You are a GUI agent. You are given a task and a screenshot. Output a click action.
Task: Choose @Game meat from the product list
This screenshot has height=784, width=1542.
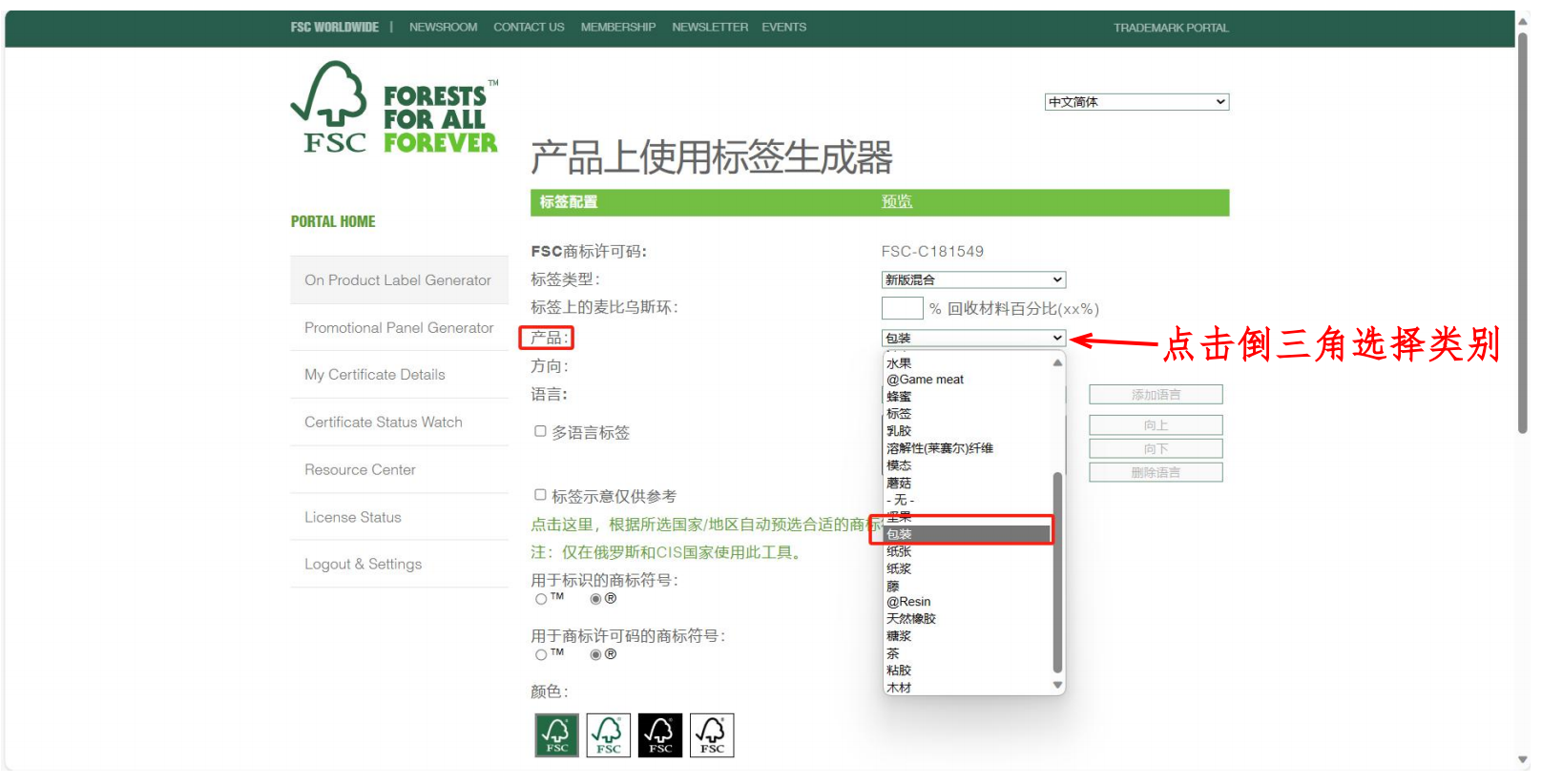point(968,380)
